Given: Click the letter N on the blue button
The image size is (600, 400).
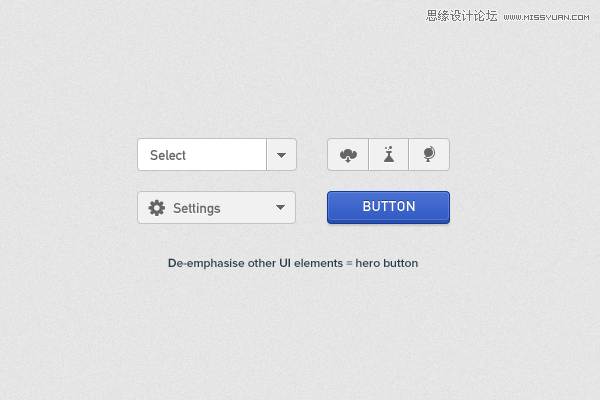Looking at the screenshot, I should click(410, 207).
